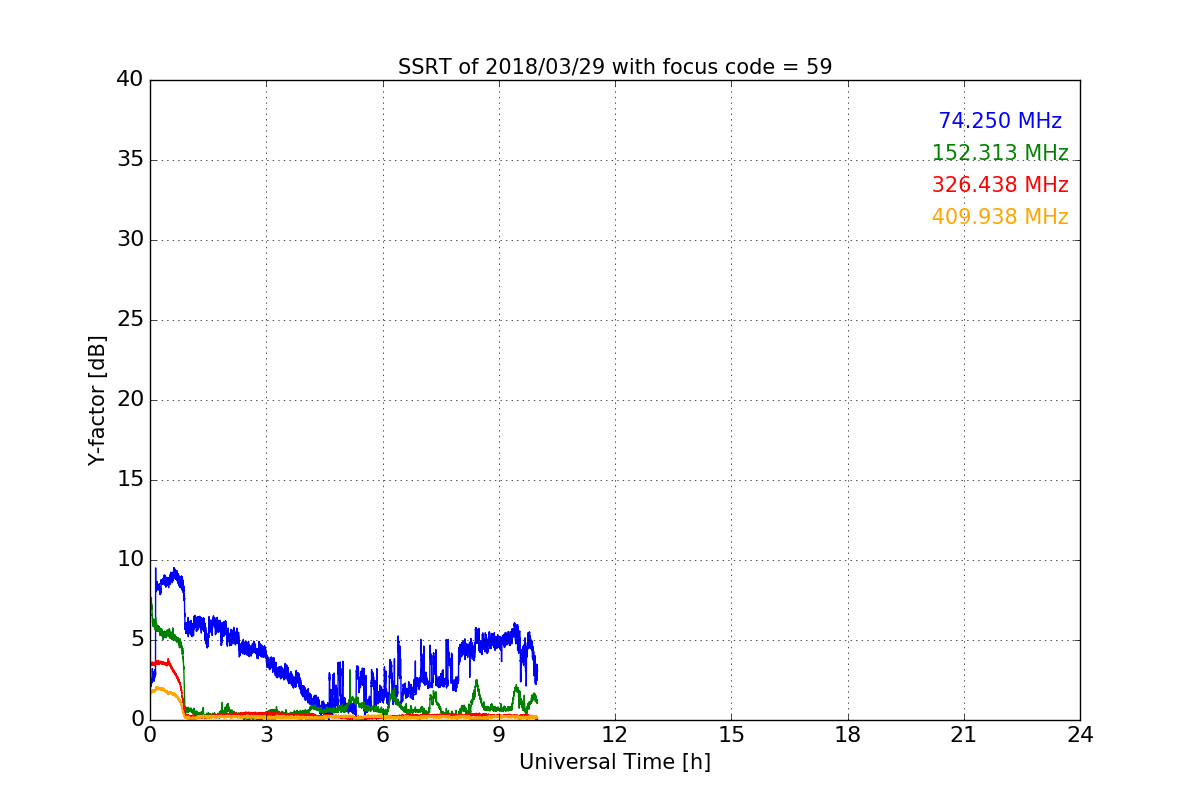Click y-axis tick label '15'
This screenshot has width=1200, height=800.
(131, 479)
